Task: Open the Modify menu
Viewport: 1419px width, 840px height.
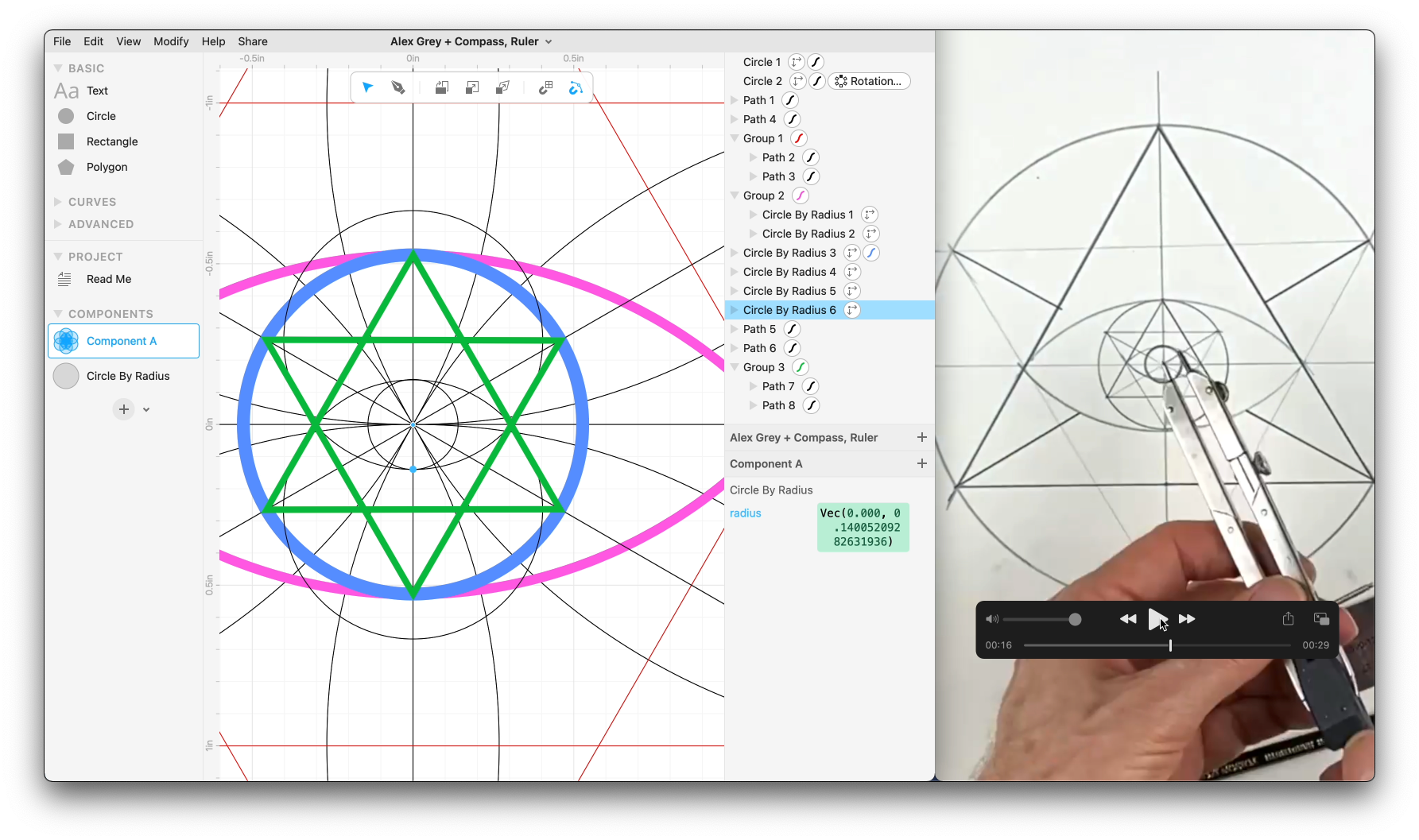Action: (171, 41)
